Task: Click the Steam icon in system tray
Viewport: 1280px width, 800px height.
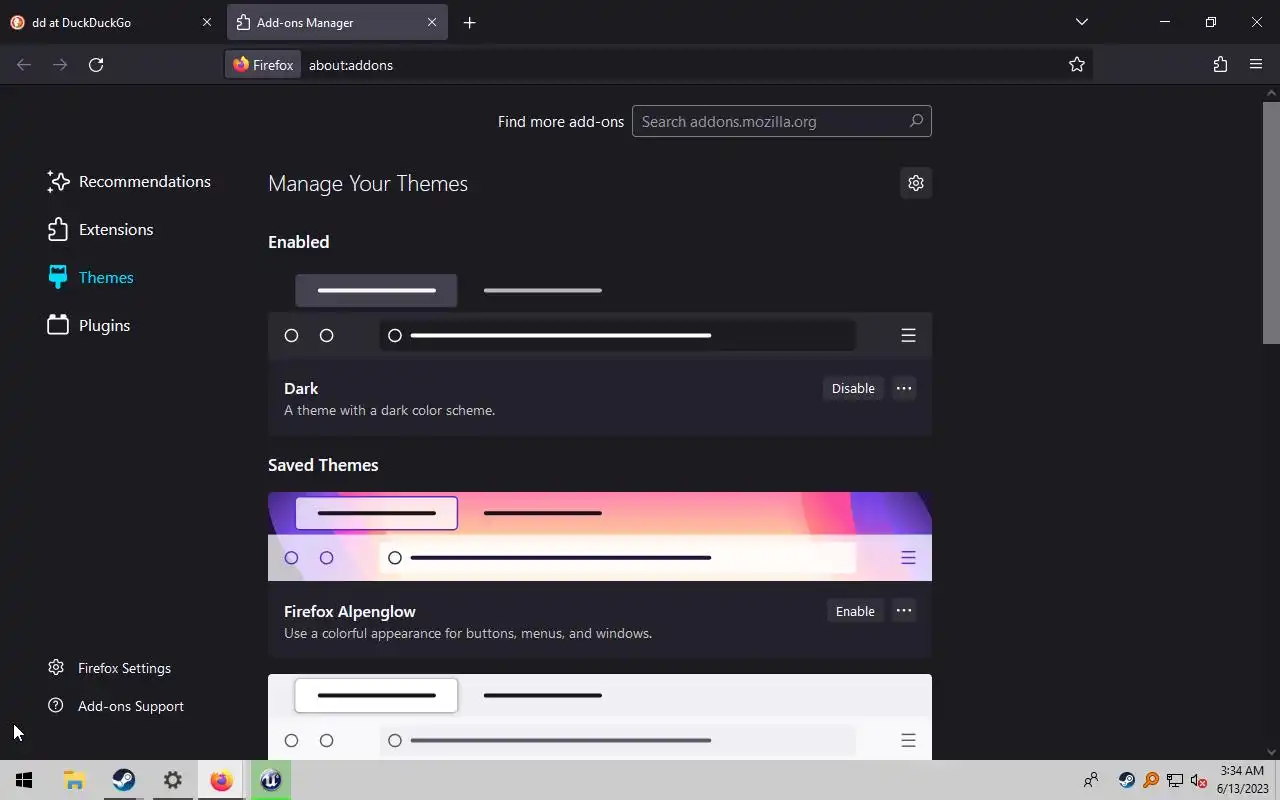Action: pyautogui.click(x=1127, y=780)
